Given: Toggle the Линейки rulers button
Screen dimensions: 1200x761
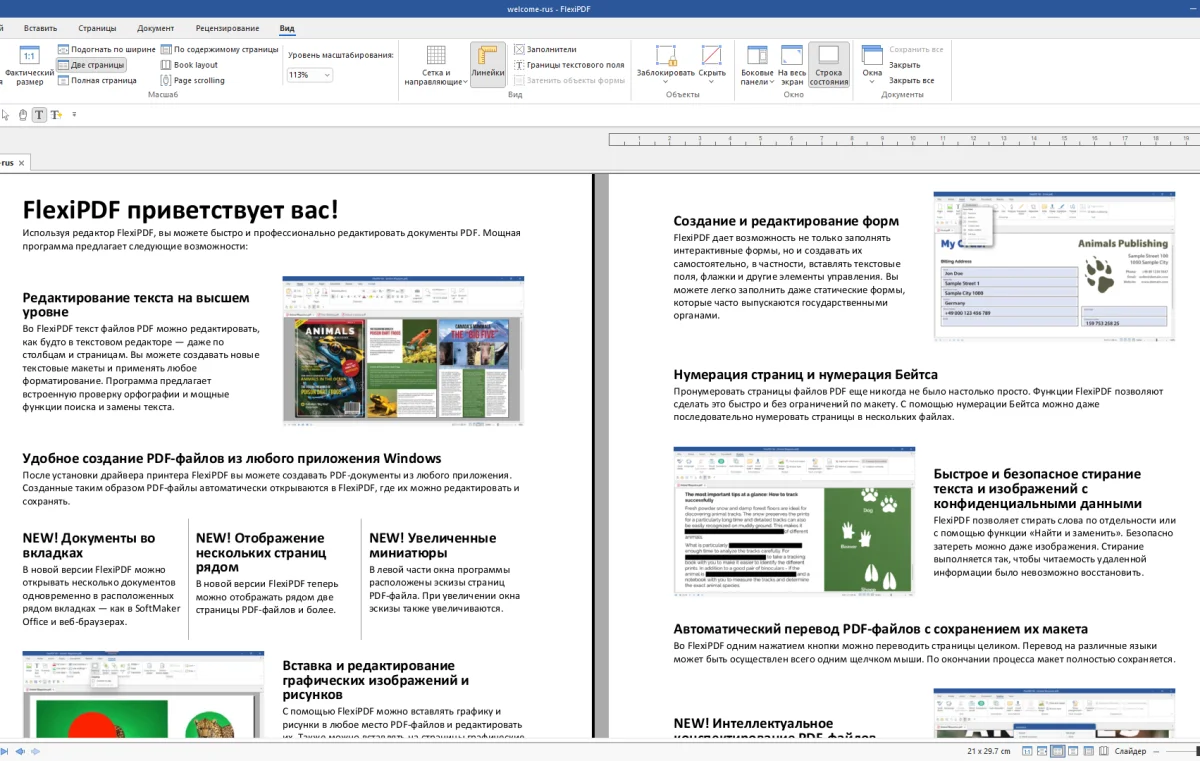Looking at the screenshot, I should [488, 64].
